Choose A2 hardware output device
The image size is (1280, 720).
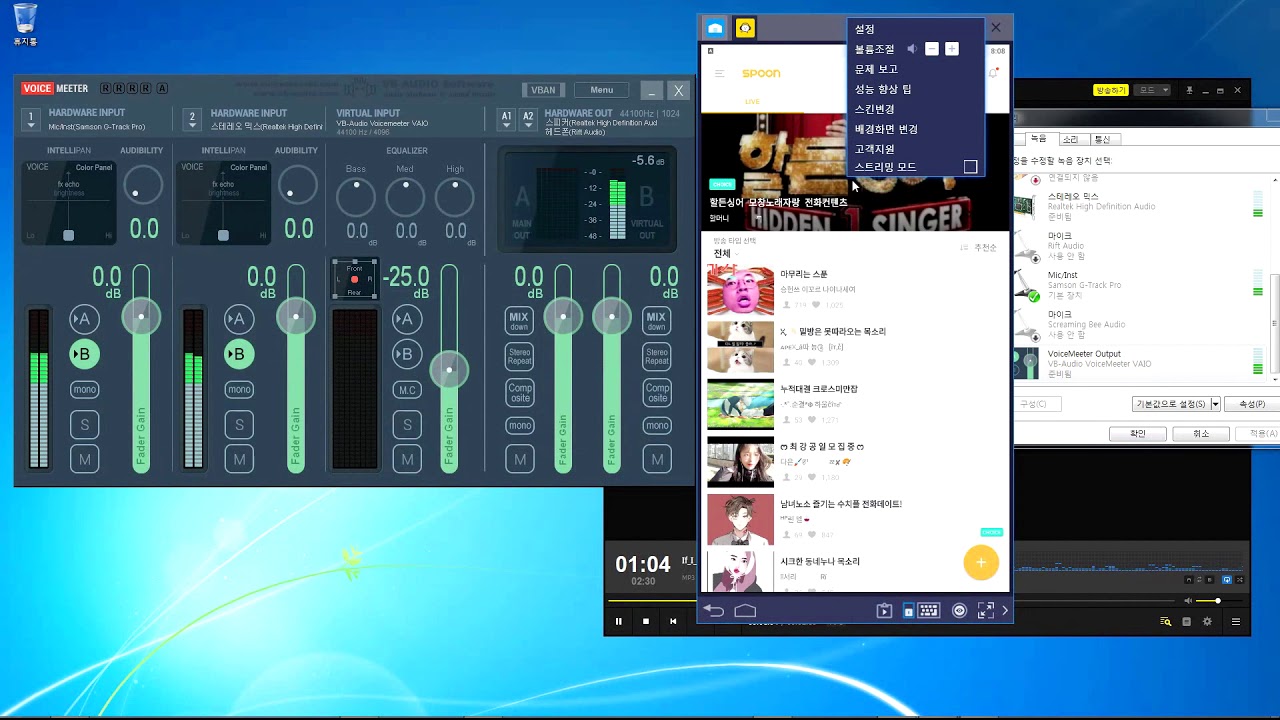click(x=529, y=120)
